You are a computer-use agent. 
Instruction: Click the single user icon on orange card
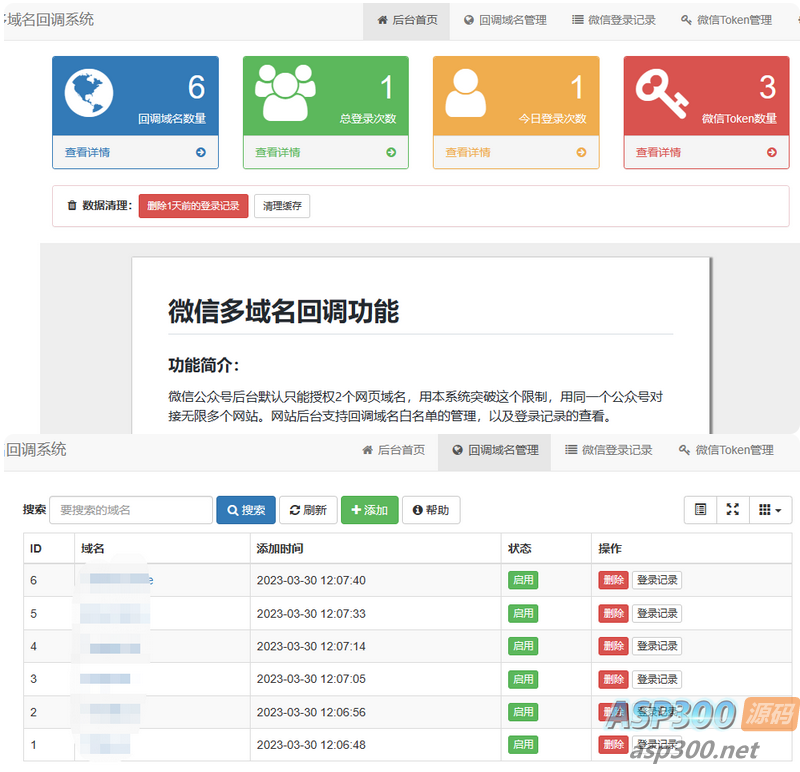coord(466,93)
